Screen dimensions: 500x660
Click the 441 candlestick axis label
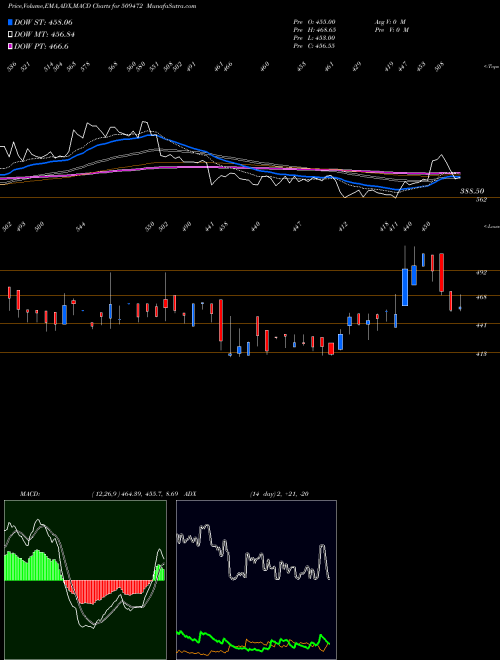[481, 325]
